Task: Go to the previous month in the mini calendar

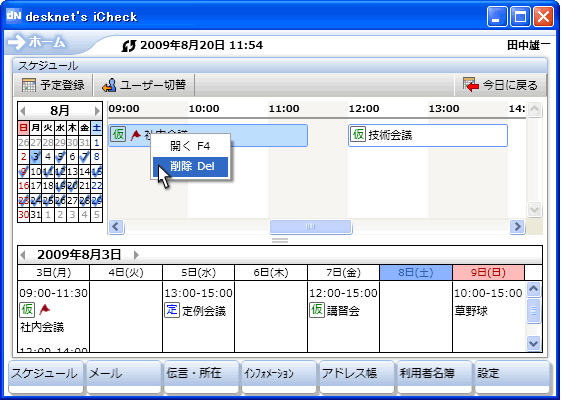Action: click(23, 111)
